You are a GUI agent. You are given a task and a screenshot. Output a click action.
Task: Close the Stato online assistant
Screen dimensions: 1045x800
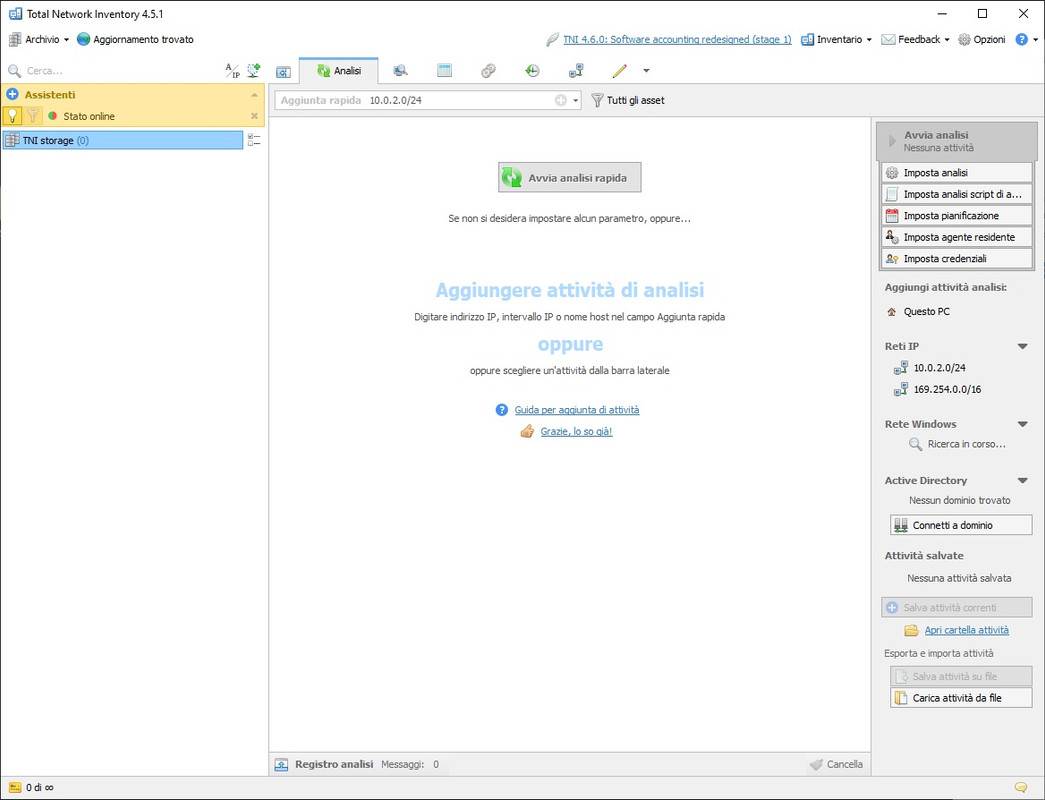(254, 116)
